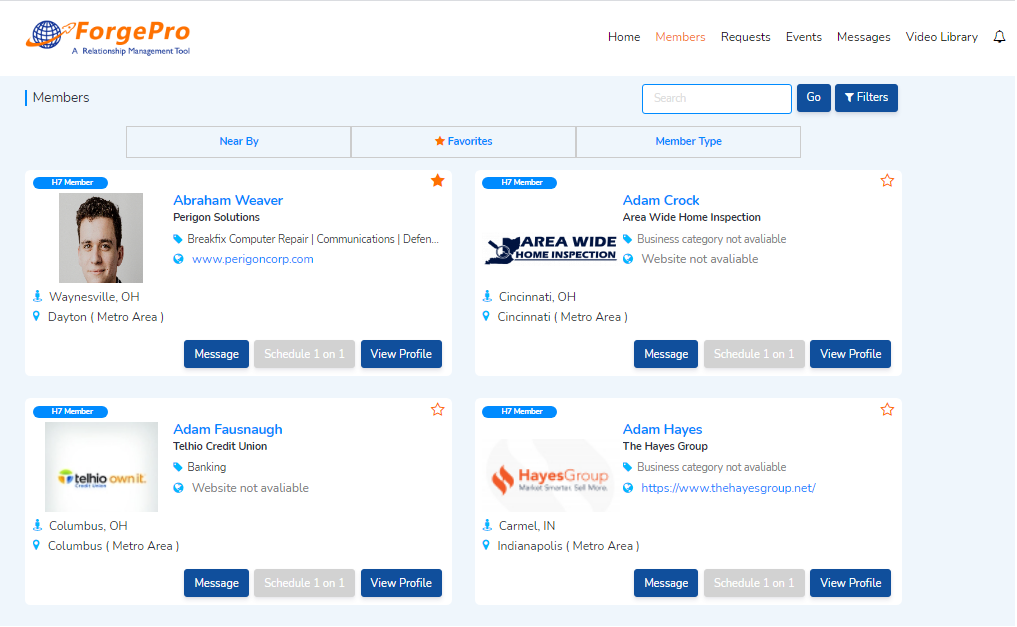Focus the member Search field
Image resolution: width=1017 pixels, height=627 pixels.
pyautogui.click(x=716, y=99)
